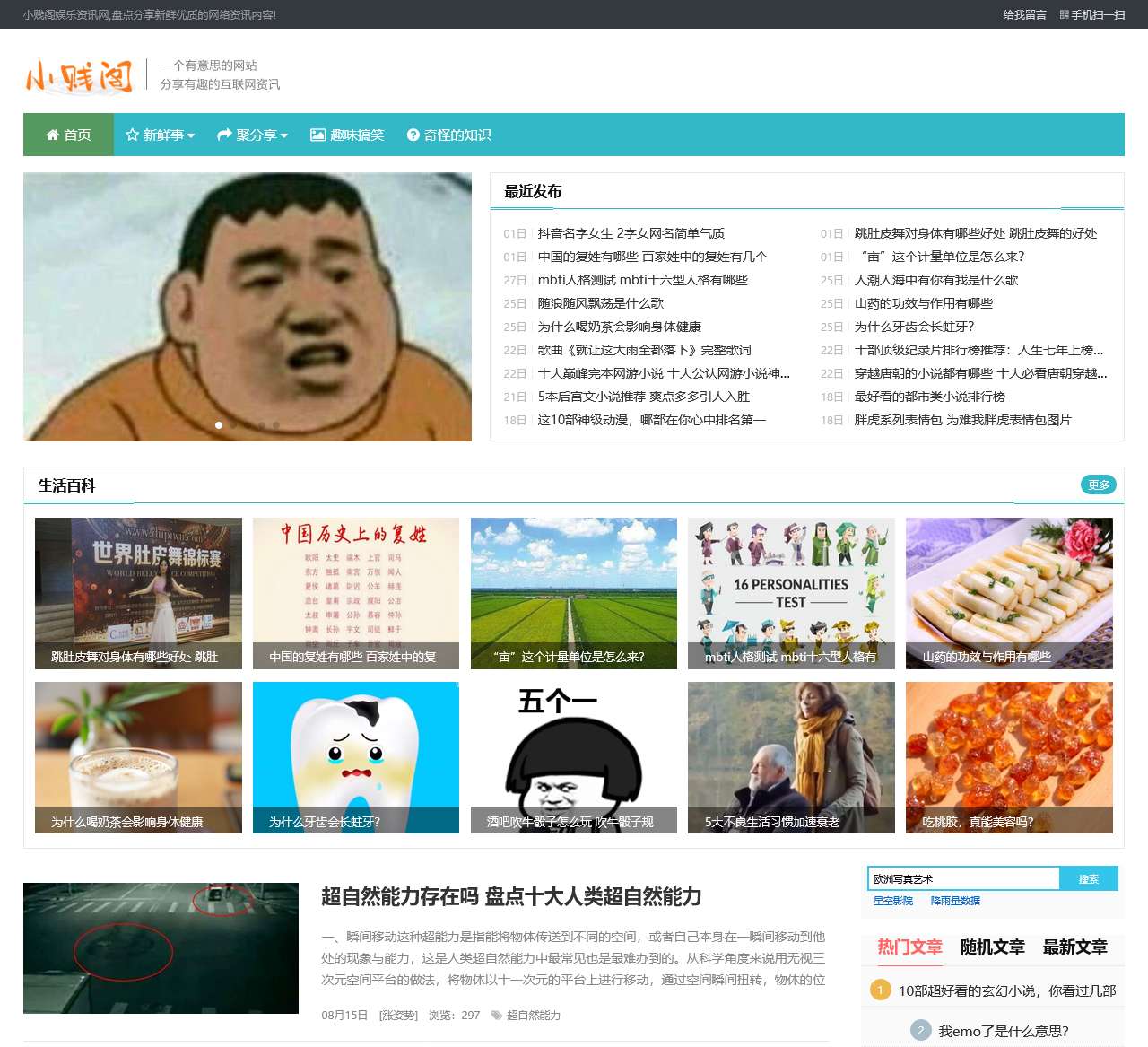Switch to the 最新文章 tab
The image size is (1148, 1047).
pyautogui.click(x=1074, y=947)
